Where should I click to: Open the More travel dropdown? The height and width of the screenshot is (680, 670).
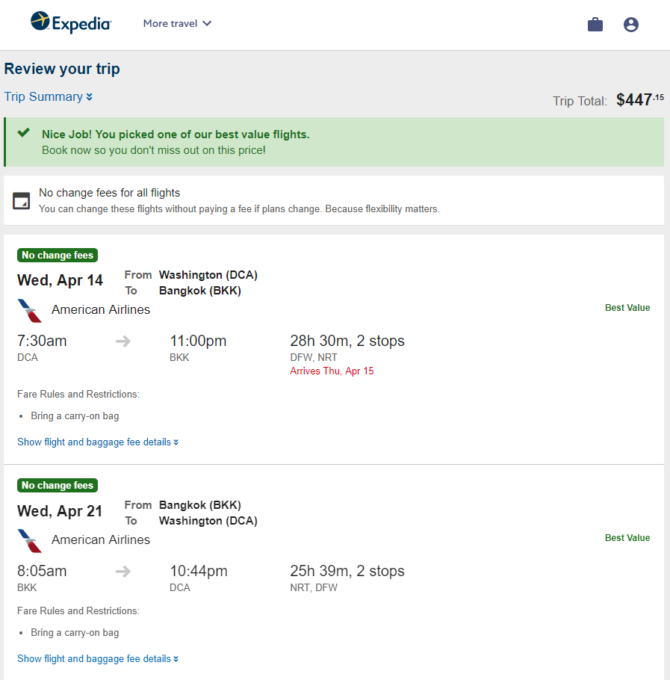177,23
